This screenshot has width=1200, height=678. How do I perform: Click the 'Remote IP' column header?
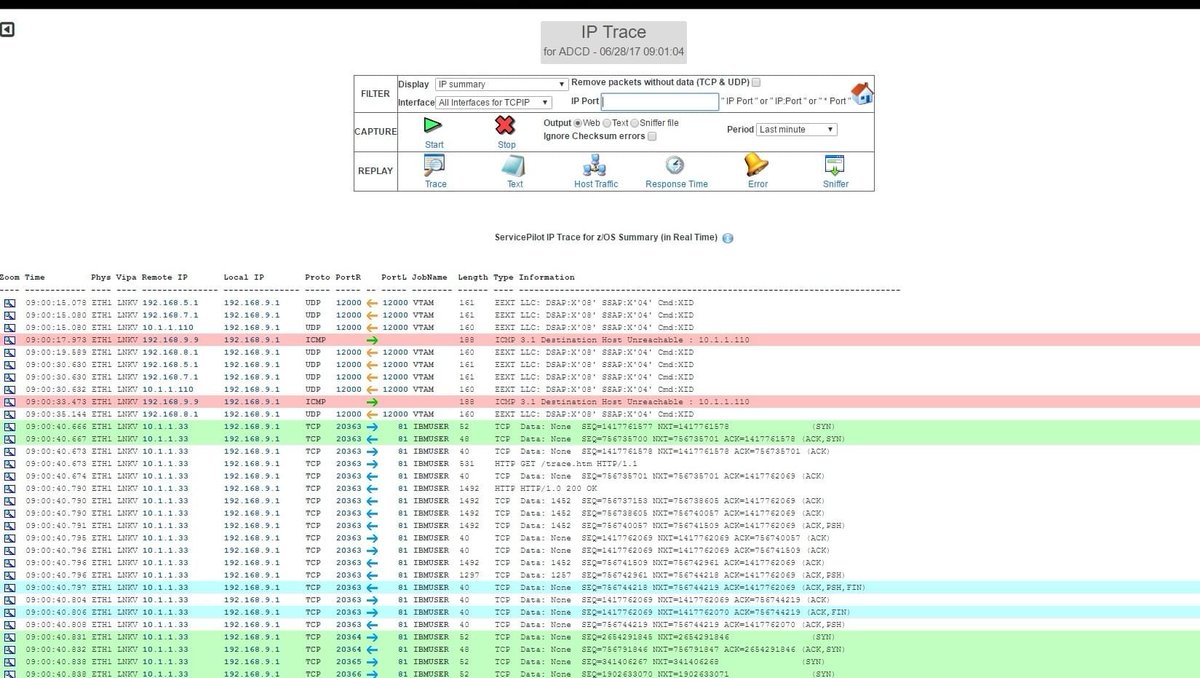[x=165, y=277]
